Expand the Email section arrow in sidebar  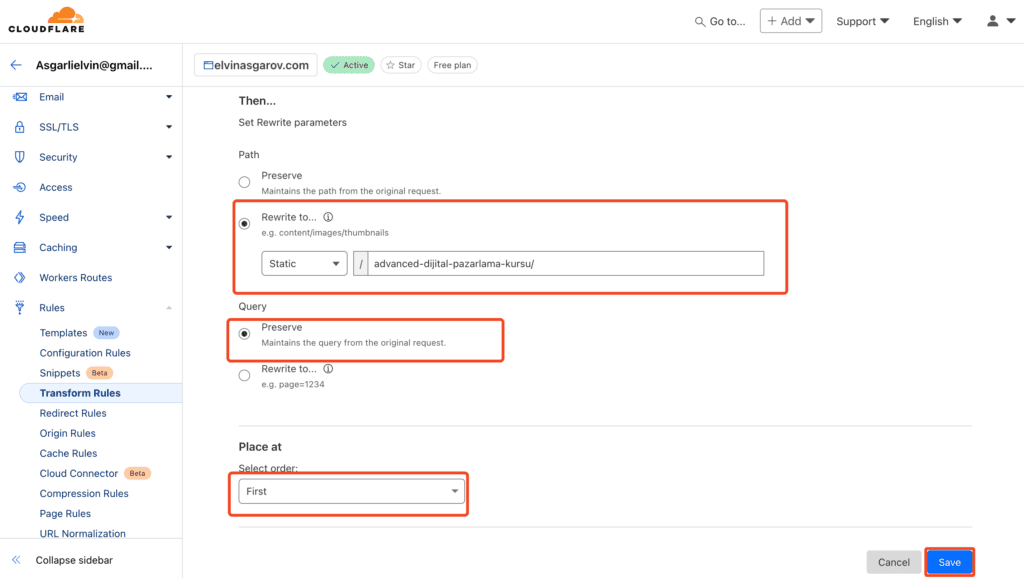[x=169, y=97]
